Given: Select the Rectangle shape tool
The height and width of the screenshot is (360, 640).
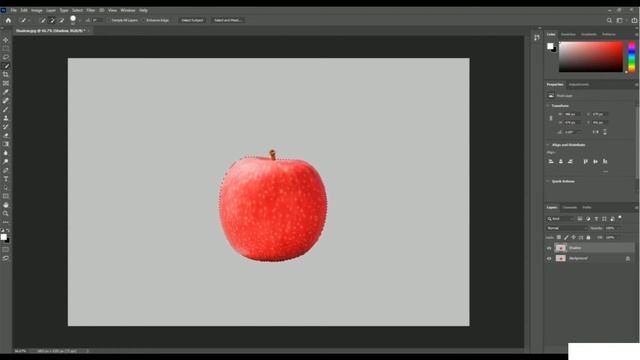Looking at the screenshot, I should (6, 196).
